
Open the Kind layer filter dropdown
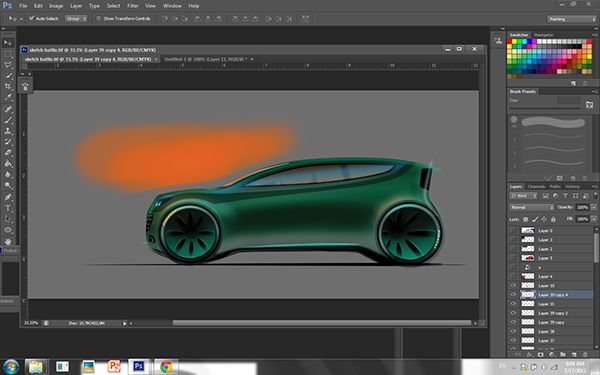click(x=523, y=196)
